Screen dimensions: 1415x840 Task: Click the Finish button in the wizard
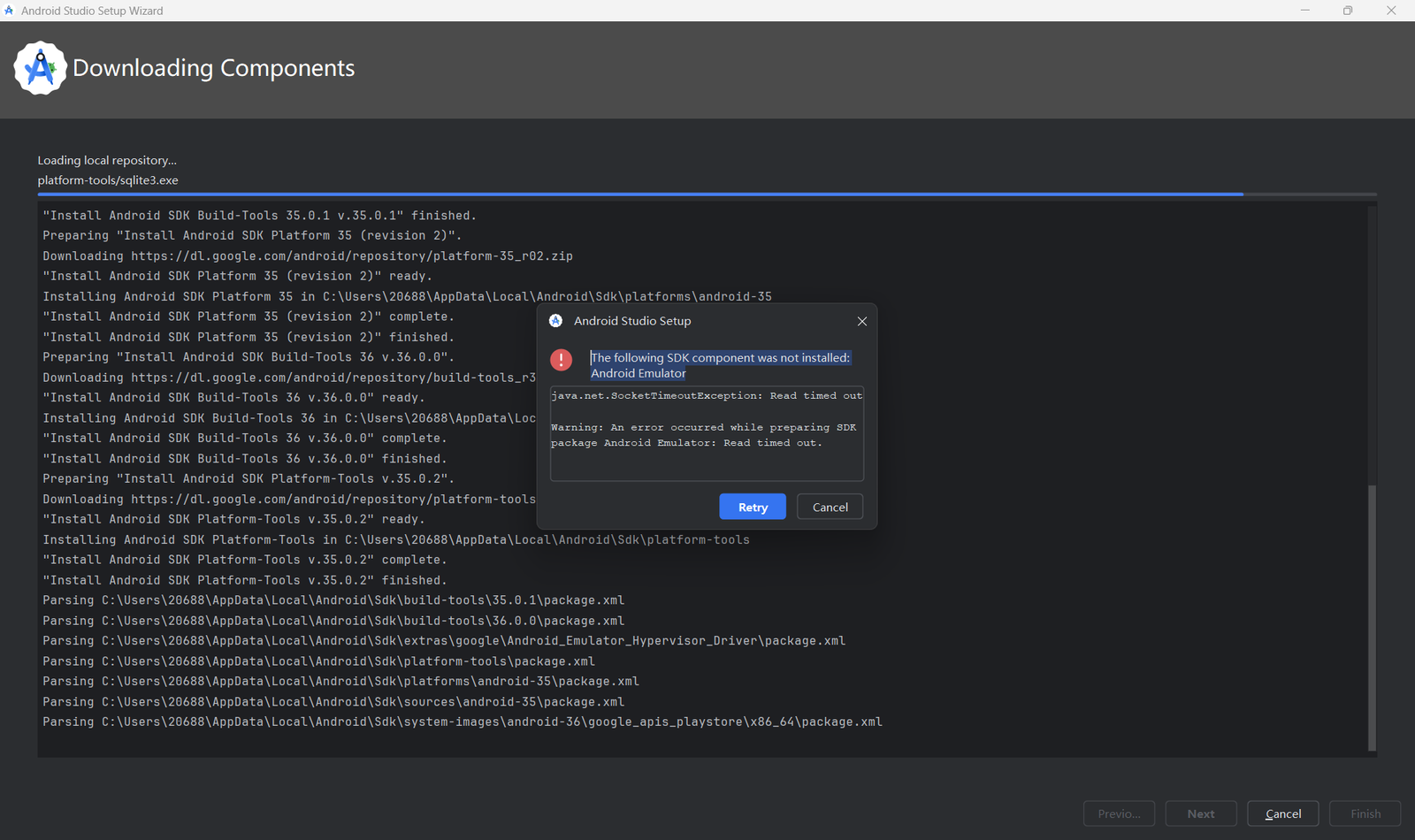click(1365, 813)
